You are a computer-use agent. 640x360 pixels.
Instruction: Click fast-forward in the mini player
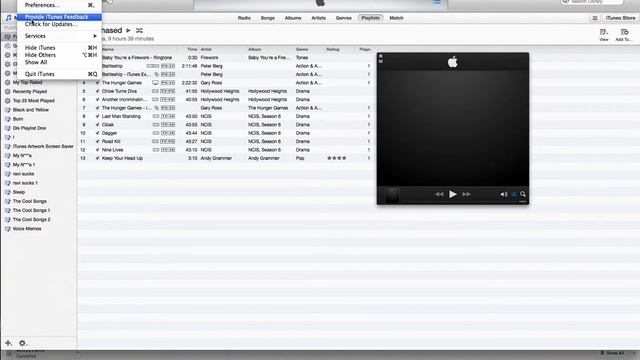[x=466, y=194]
